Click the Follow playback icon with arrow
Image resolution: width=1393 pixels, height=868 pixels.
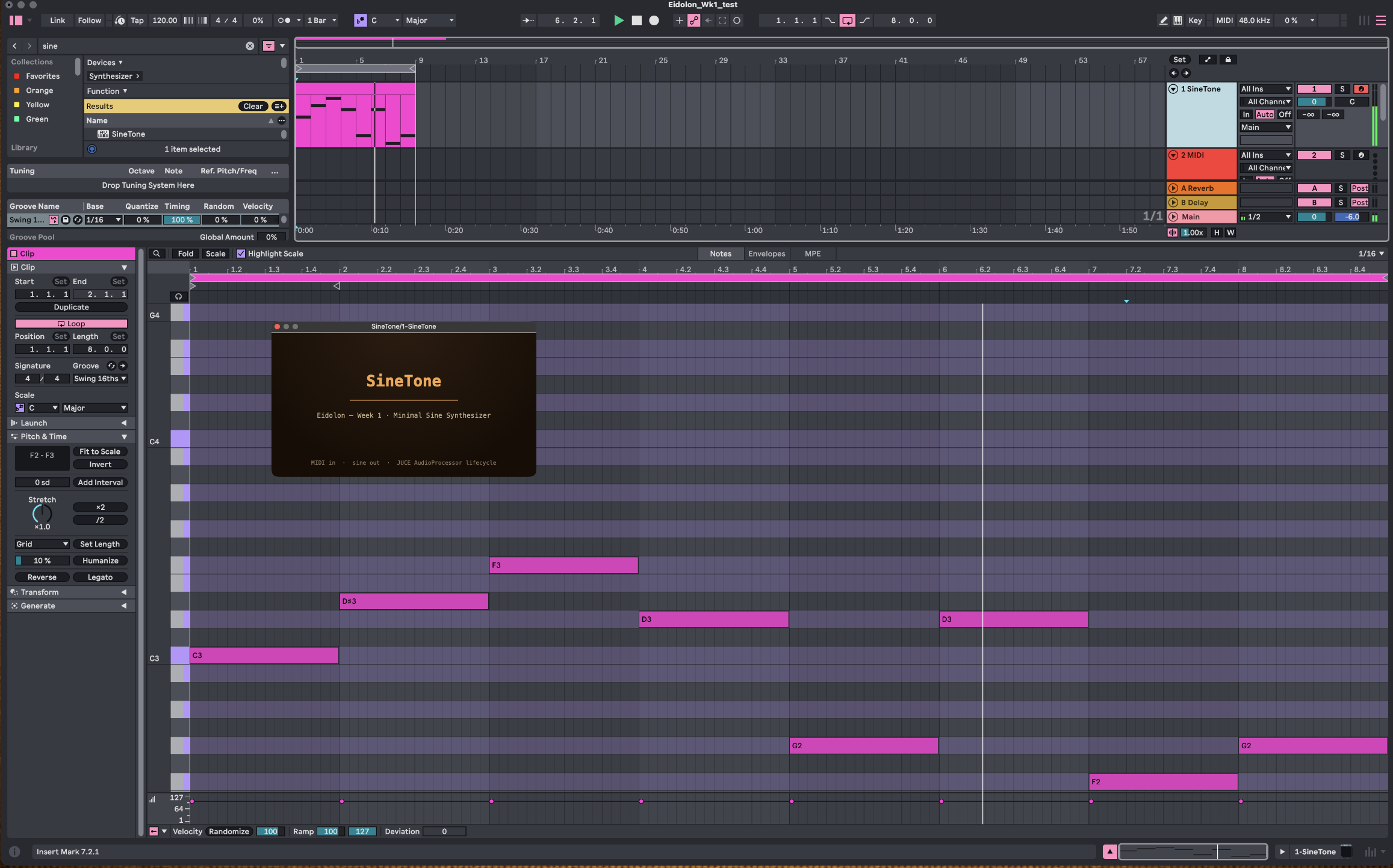pyautogui.click(x=528, y=20)
